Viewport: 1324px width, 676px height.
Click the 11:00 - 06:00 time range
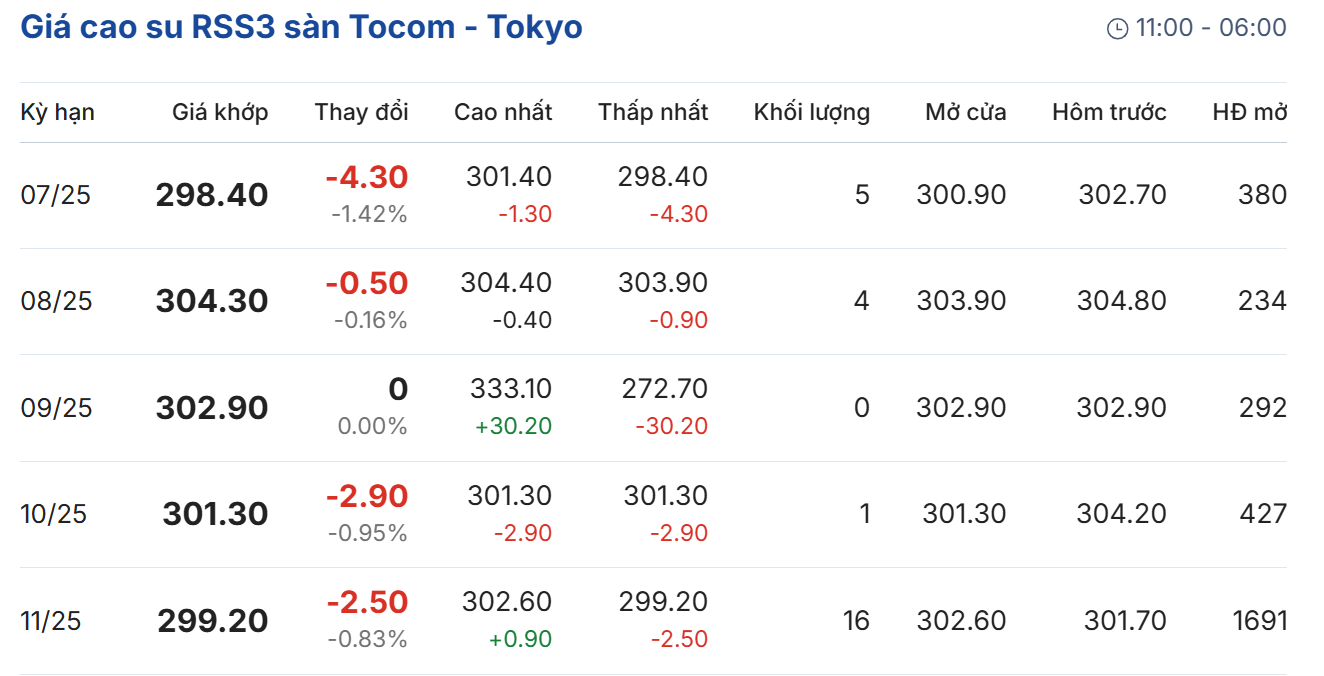(1210, 28)
